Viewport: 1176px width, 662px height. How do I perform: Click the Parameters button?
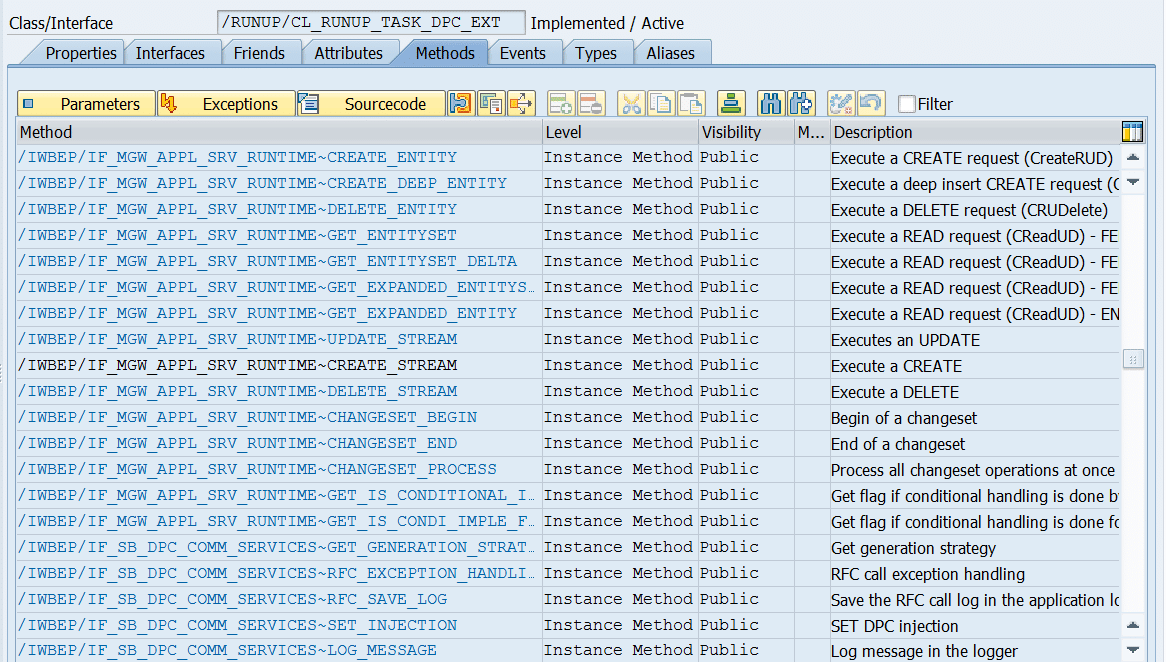(87, 104)
